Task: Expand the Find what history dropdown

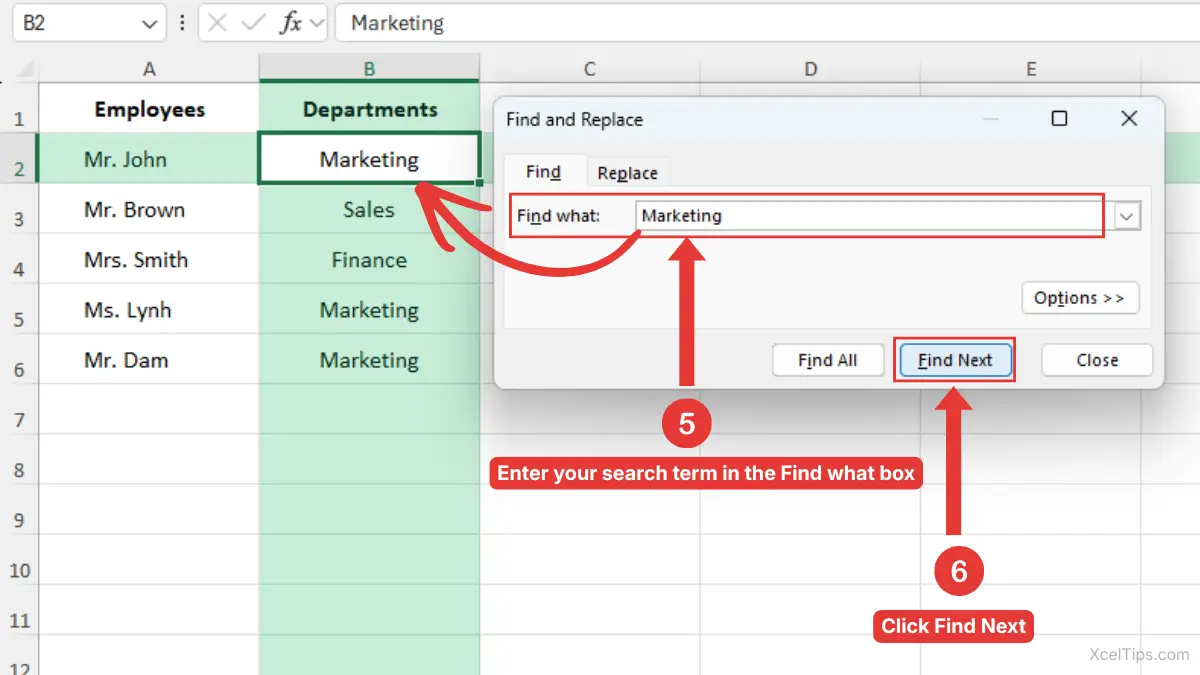Action: tap(1127, 216)
